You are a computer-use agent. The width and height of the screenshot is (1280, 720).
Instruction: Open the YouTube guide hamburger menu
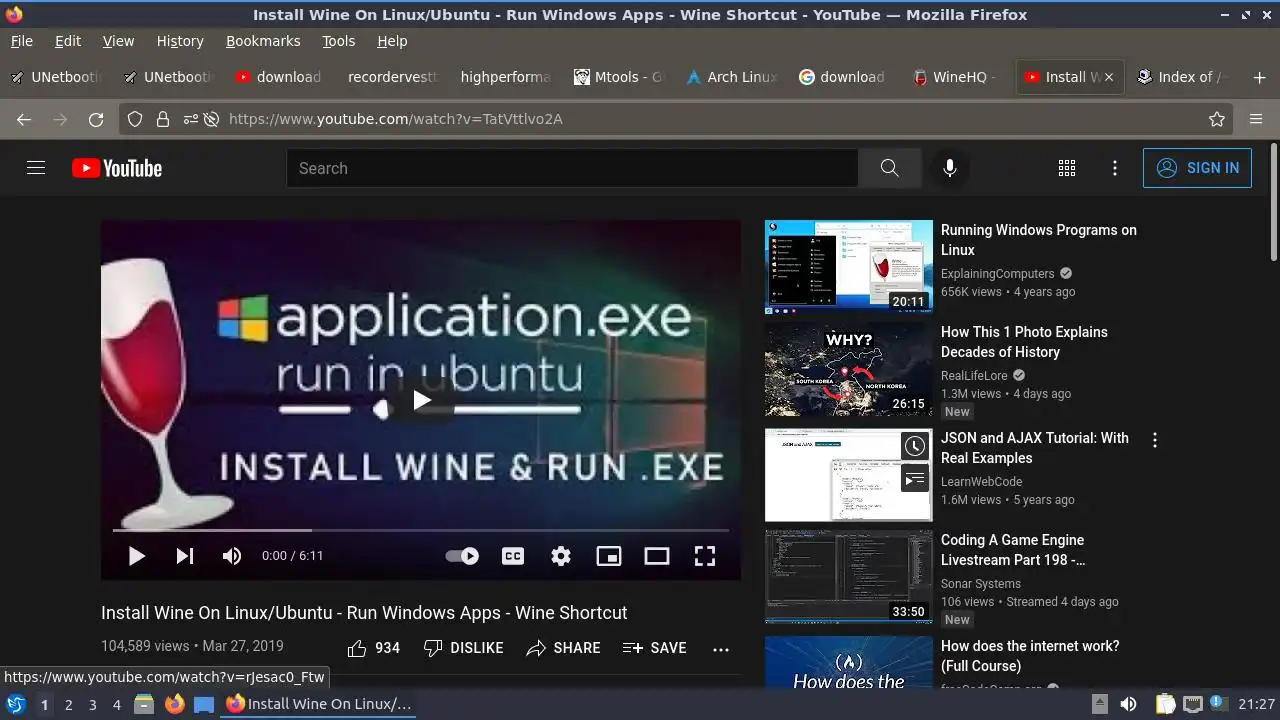[x=36, y=168]
